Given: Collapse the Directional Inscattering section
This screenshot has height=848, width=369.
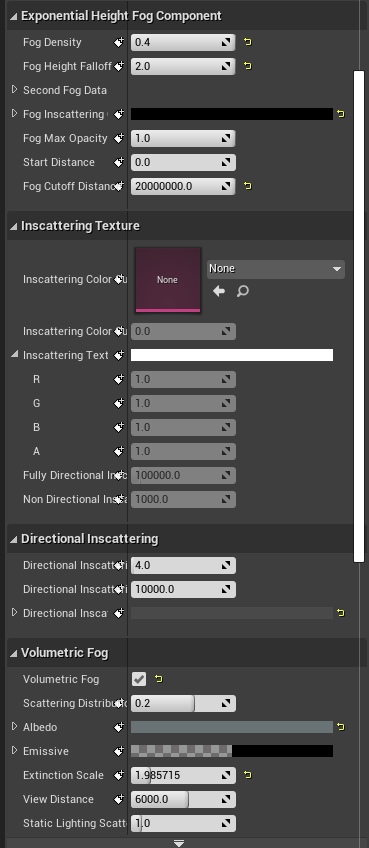Looking at the screenshot, I should [x=14, y=539].
